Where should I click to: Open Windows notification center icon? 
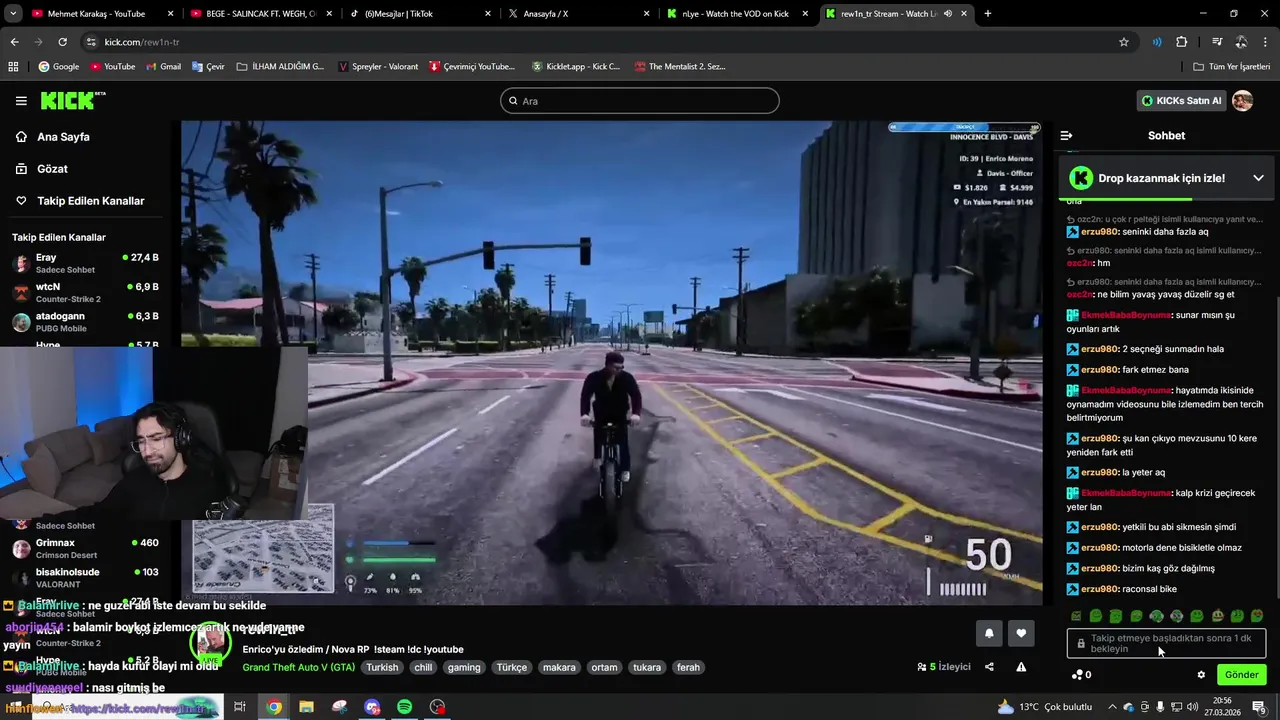(x=1259, y=707)
